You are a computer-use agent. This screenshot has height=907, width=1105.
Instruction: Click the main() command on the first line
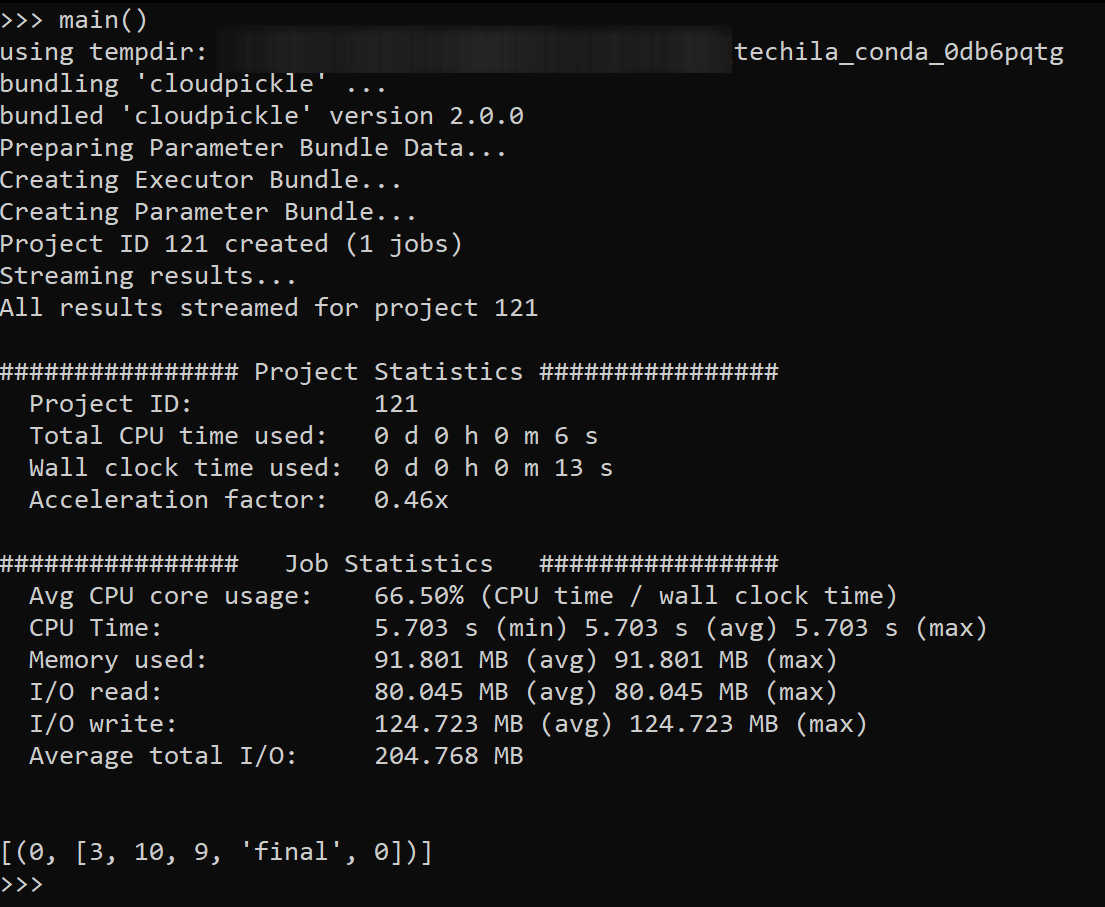coord(104,19)
